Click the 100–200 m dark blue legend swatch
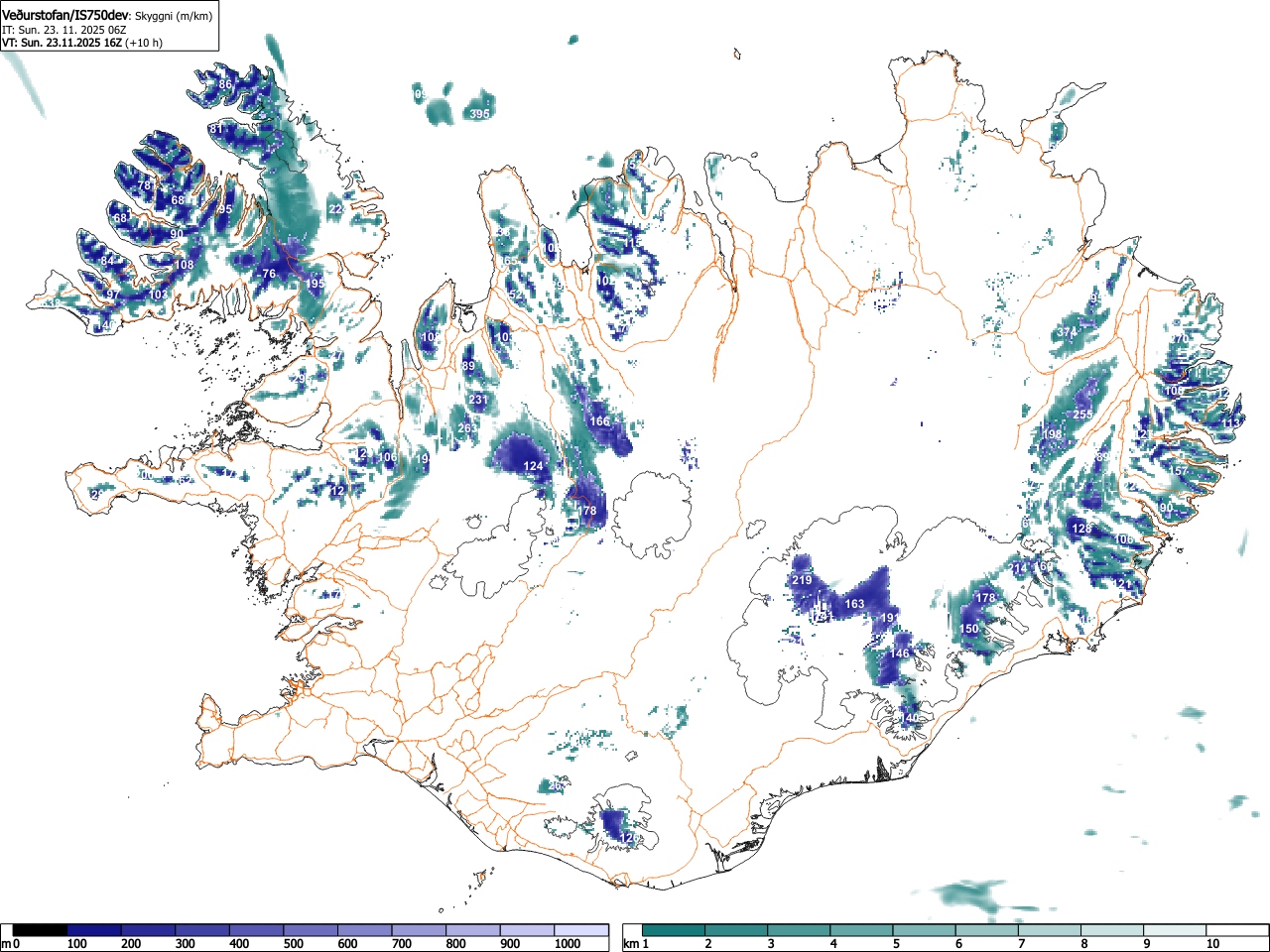 [x=94, y=930]
